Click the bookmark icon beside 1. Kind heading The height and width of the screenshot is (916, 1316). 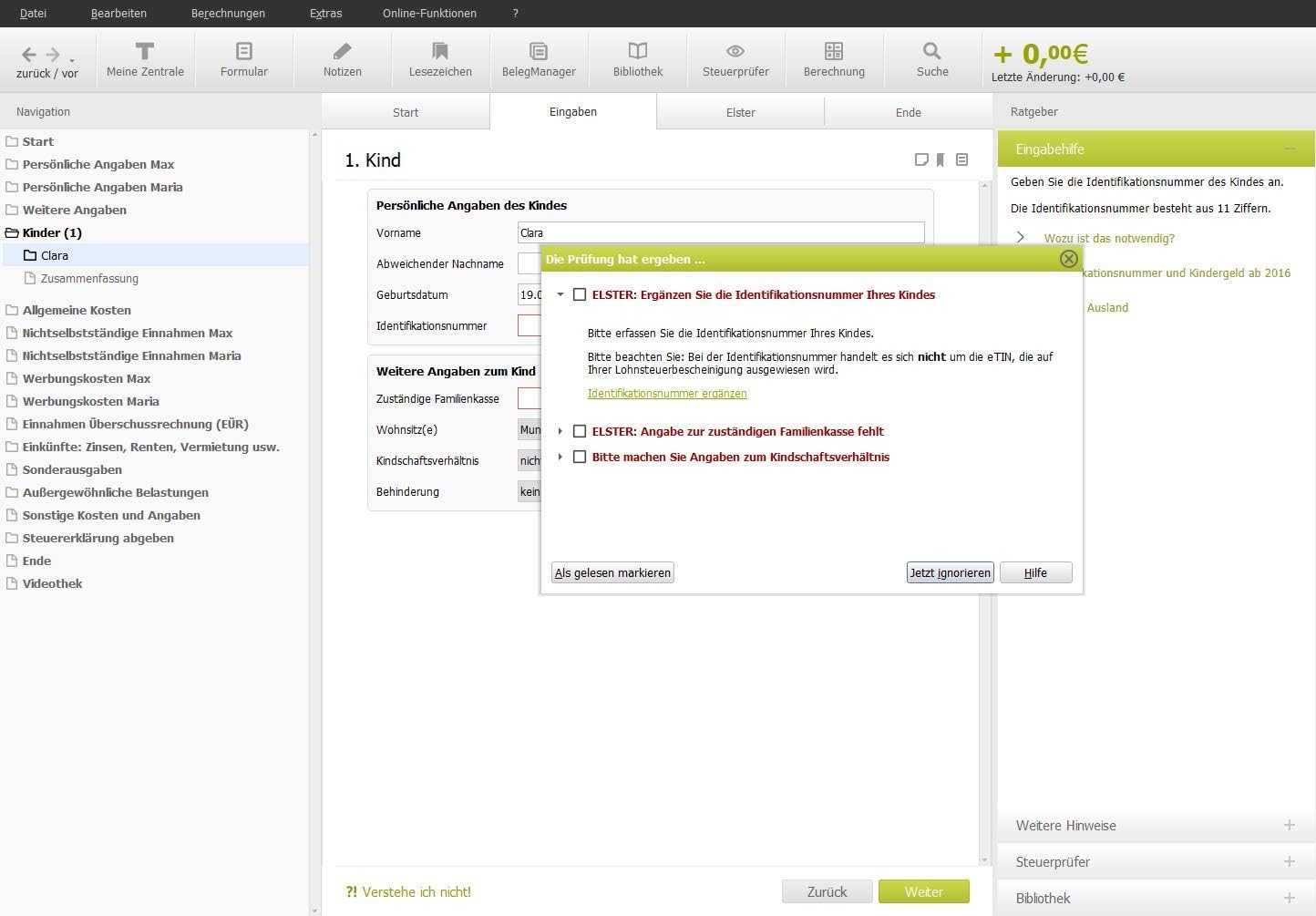point(941,160)
